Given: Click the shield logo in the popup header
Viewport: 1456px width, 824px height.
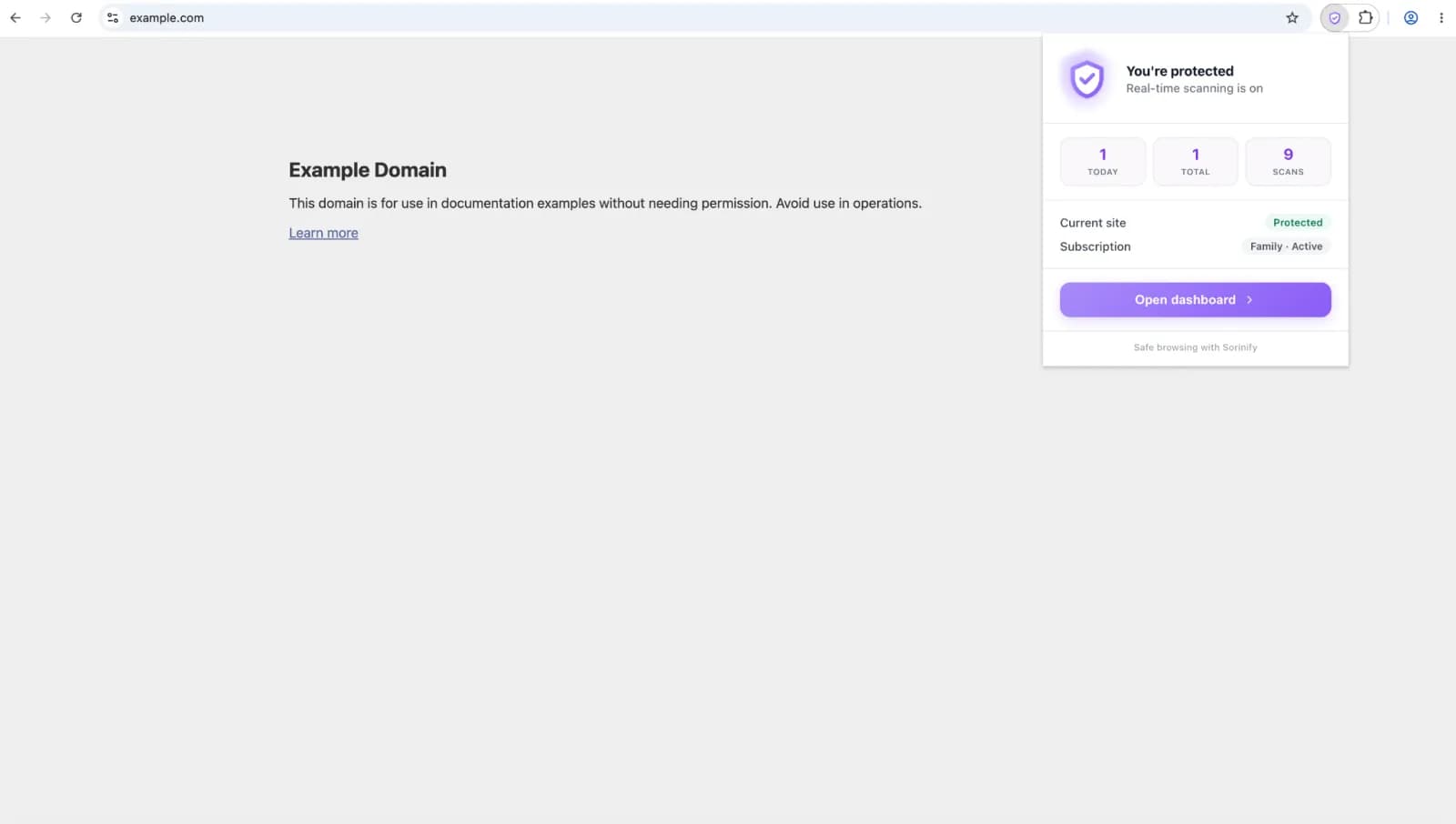Looking at the screenshot, I should pyautogui.click(x=1087, y=79).
